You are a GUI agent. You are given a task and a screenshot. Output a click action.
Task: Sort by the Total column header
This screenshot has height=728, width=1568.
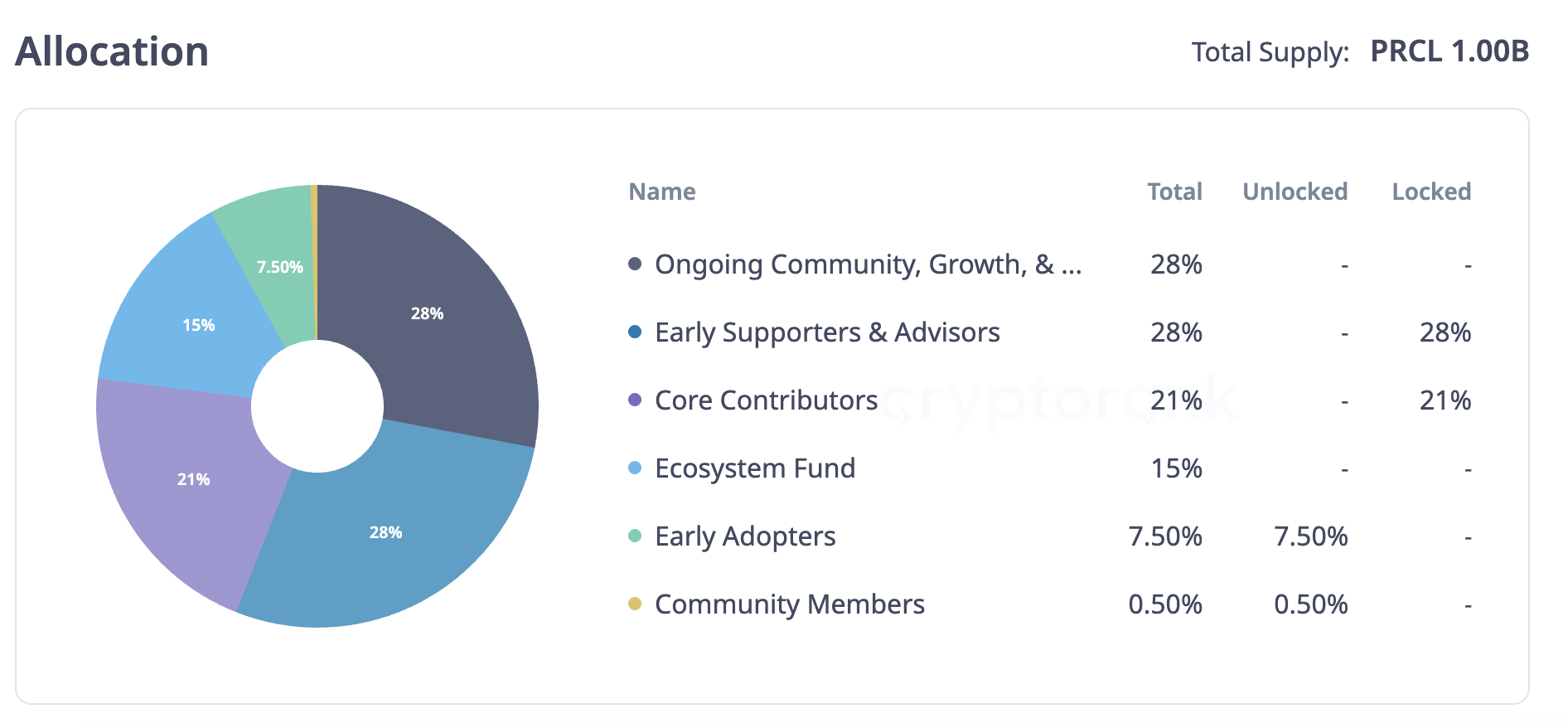point(1174,192)
